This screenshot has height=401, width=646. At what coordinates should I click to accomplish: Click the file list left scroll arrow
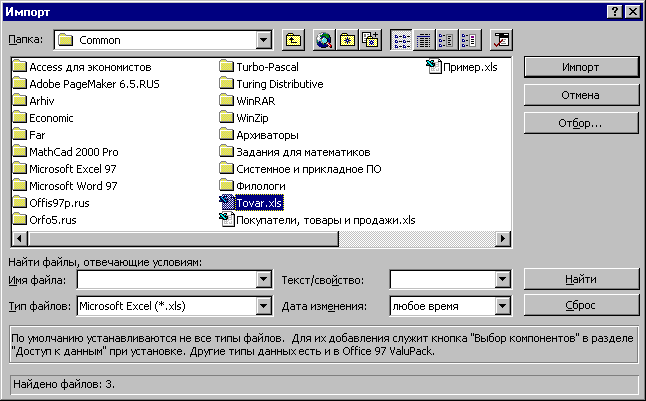[x=19, y=238]
